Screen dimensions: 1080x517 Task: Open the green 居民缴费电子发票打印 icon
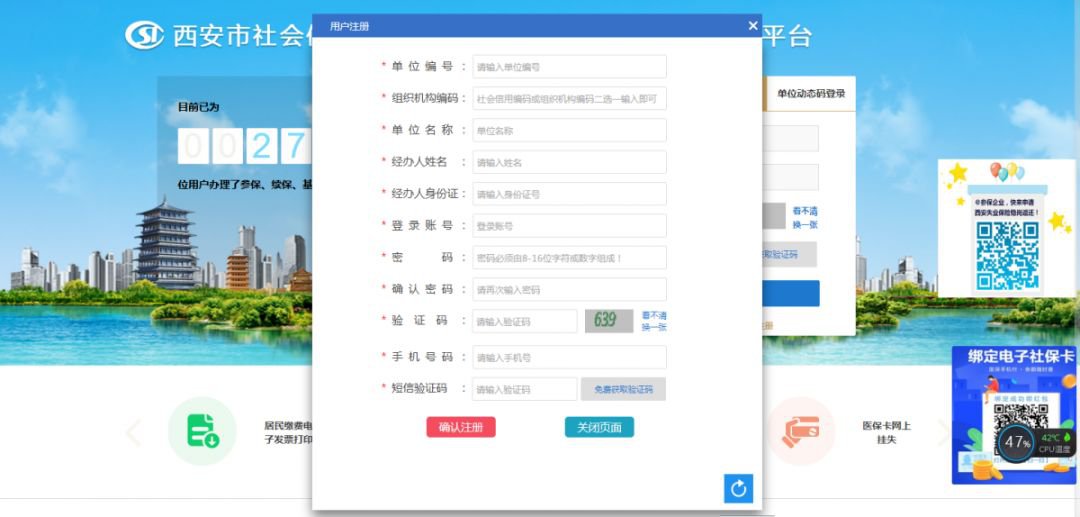click(202, 432)
